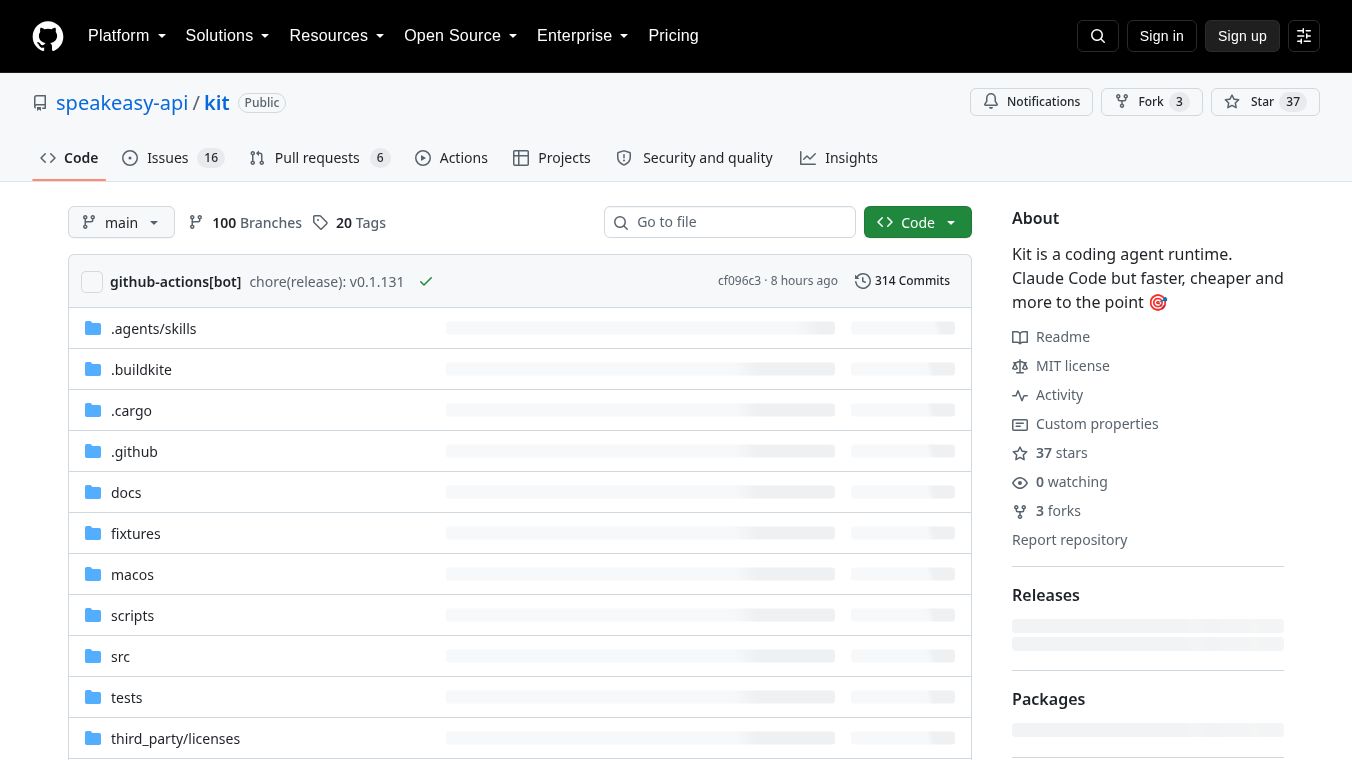
Task: Open the green Code dropdown button
Action: click(918, 222)
